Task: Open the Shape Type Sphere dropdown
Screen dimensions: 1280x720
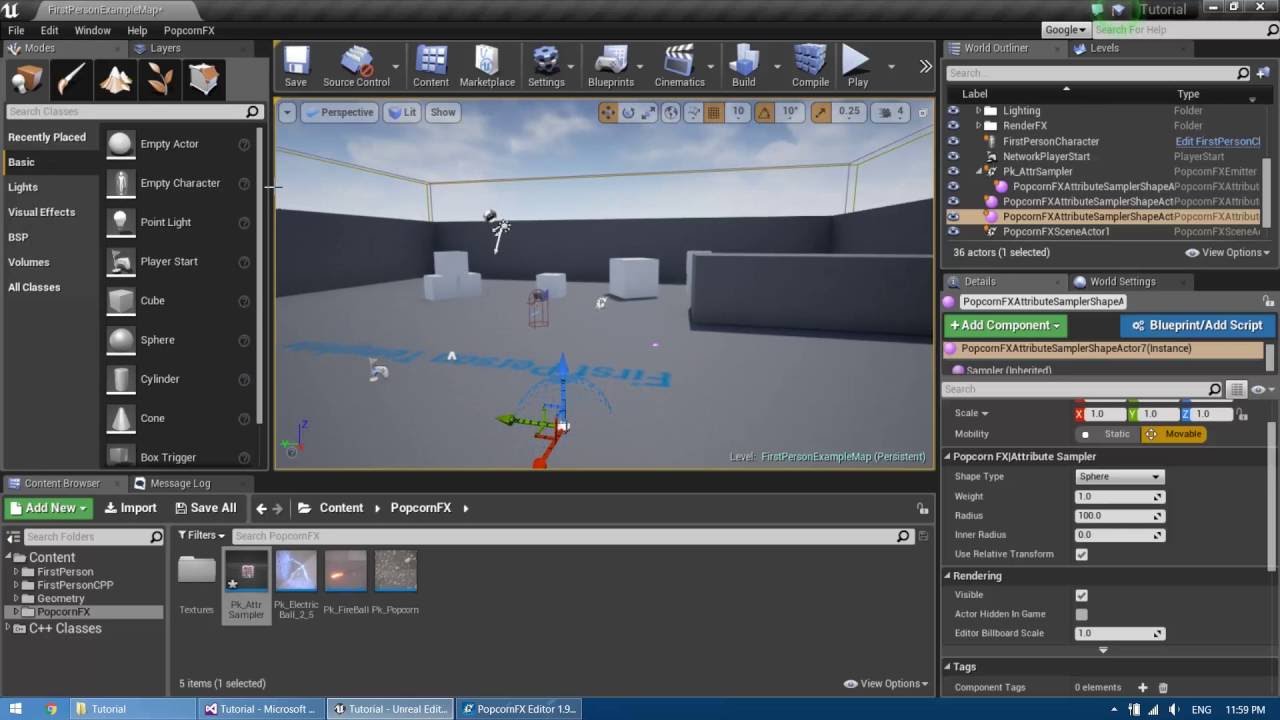Action: pyautogui.click(x=1119, y=477)
